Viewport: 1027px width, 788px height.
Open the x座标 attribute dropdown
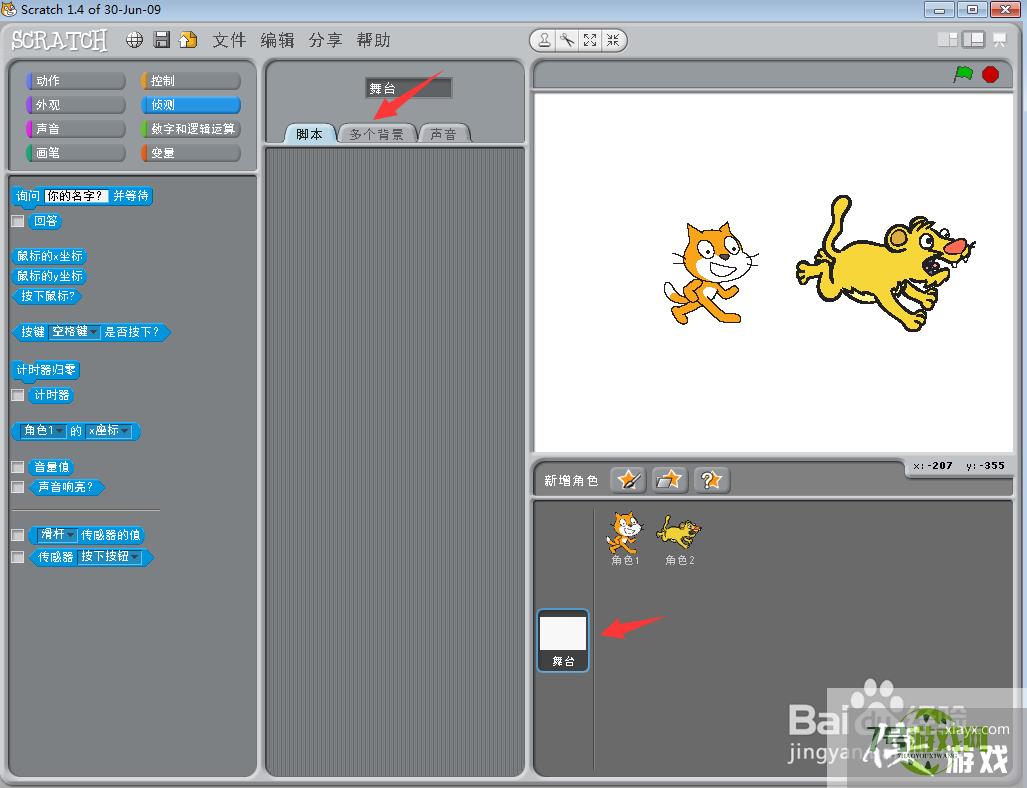coord(108,431)
